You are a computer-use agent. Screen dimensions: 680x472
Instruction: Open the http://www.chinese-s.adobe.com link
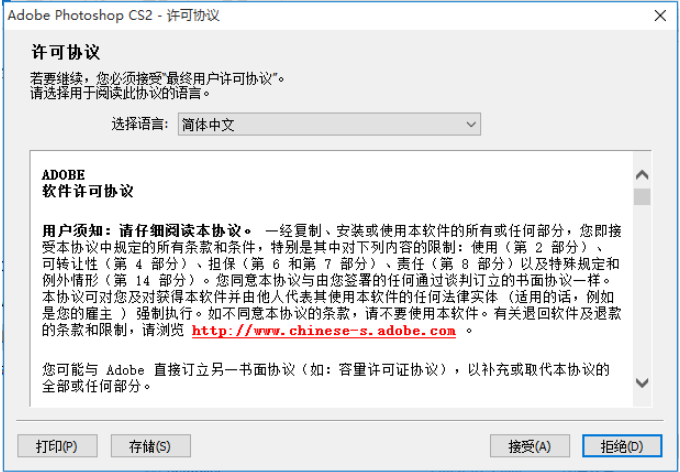(324, 331)
